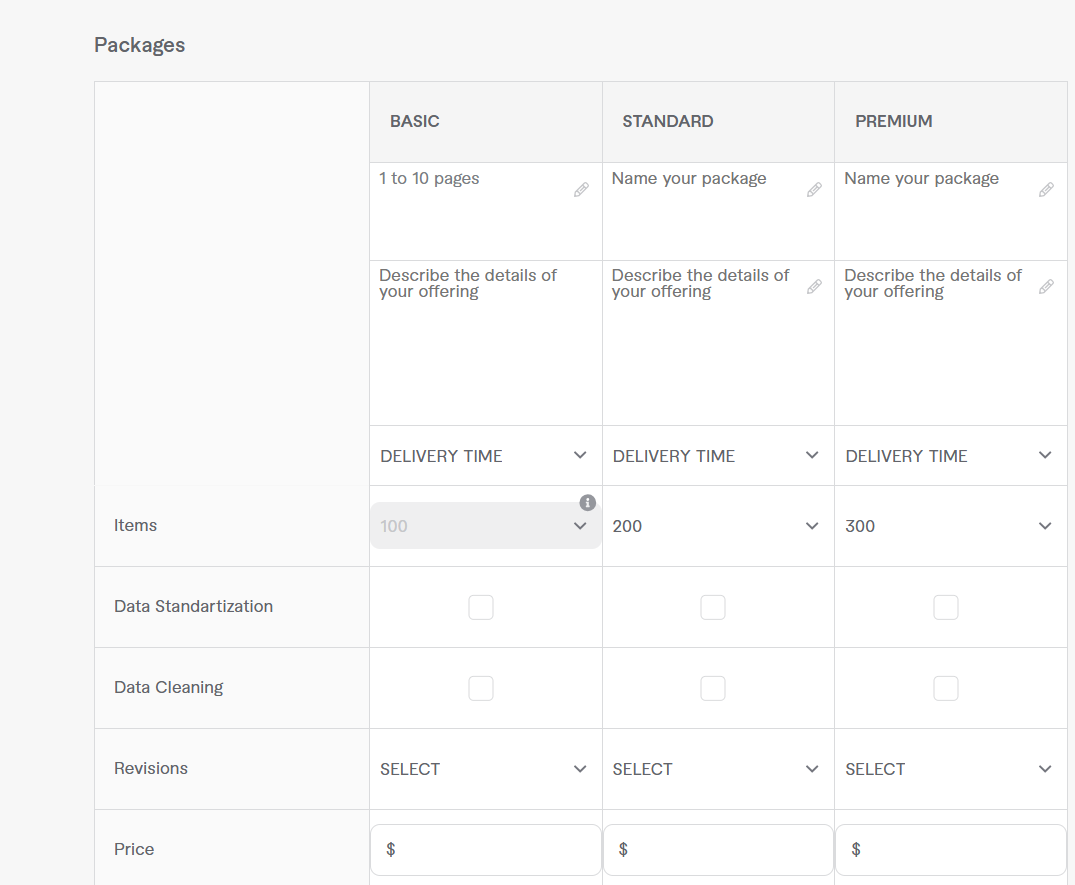Select Revisions dropdown for Basic package
The image size is (1075, 885).
pos(485,769)
